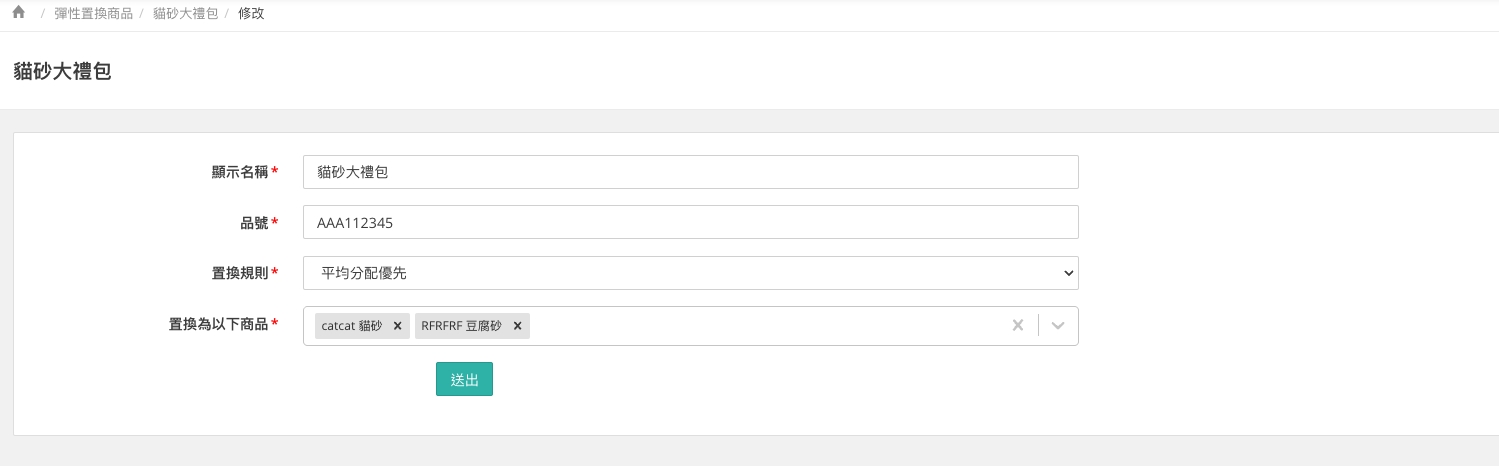Open the 置換規則 select dropdown

point(690,272)
